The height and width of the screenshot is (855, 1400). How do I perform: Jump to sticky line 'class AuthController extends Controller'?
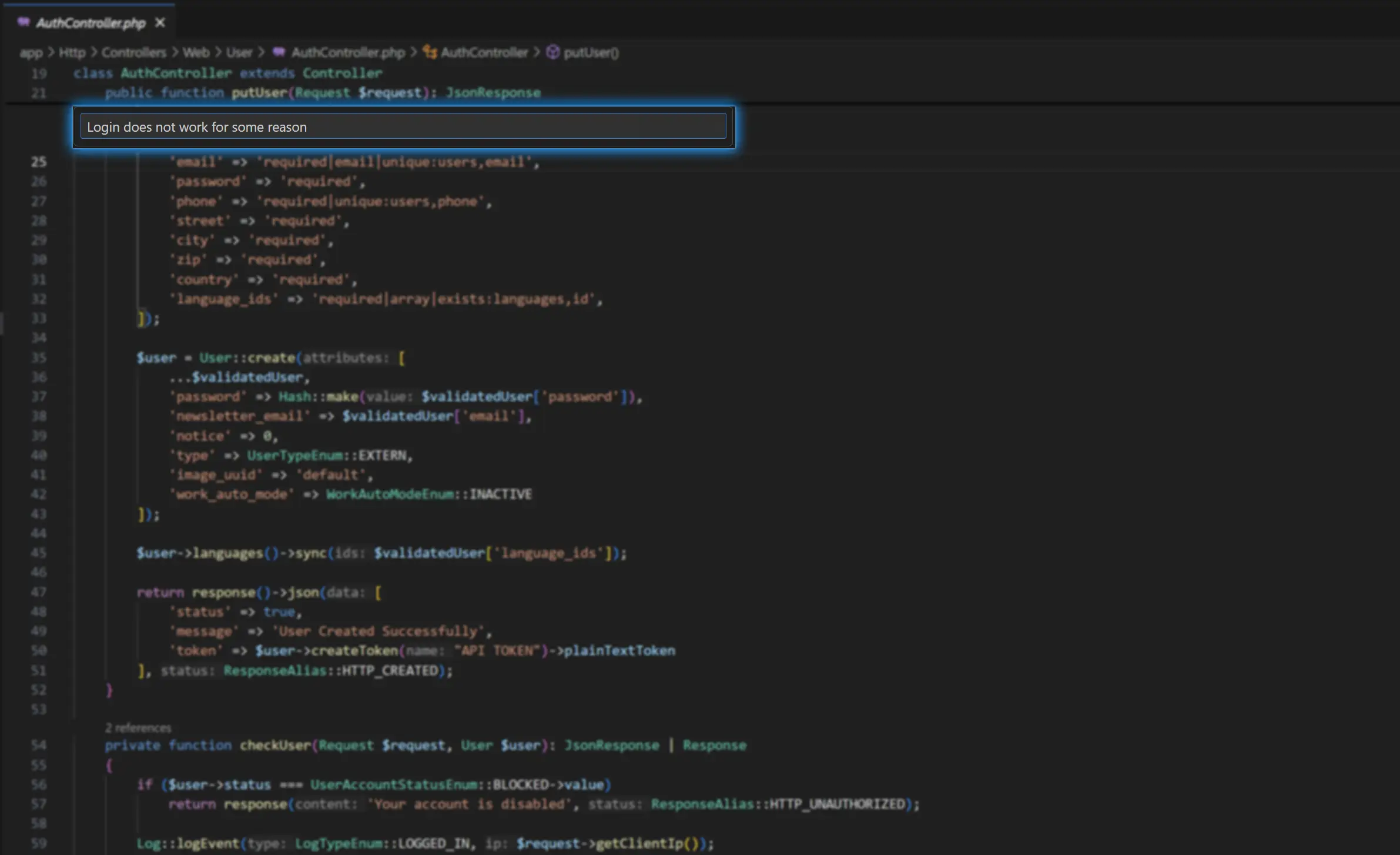[x=228, y=74]
